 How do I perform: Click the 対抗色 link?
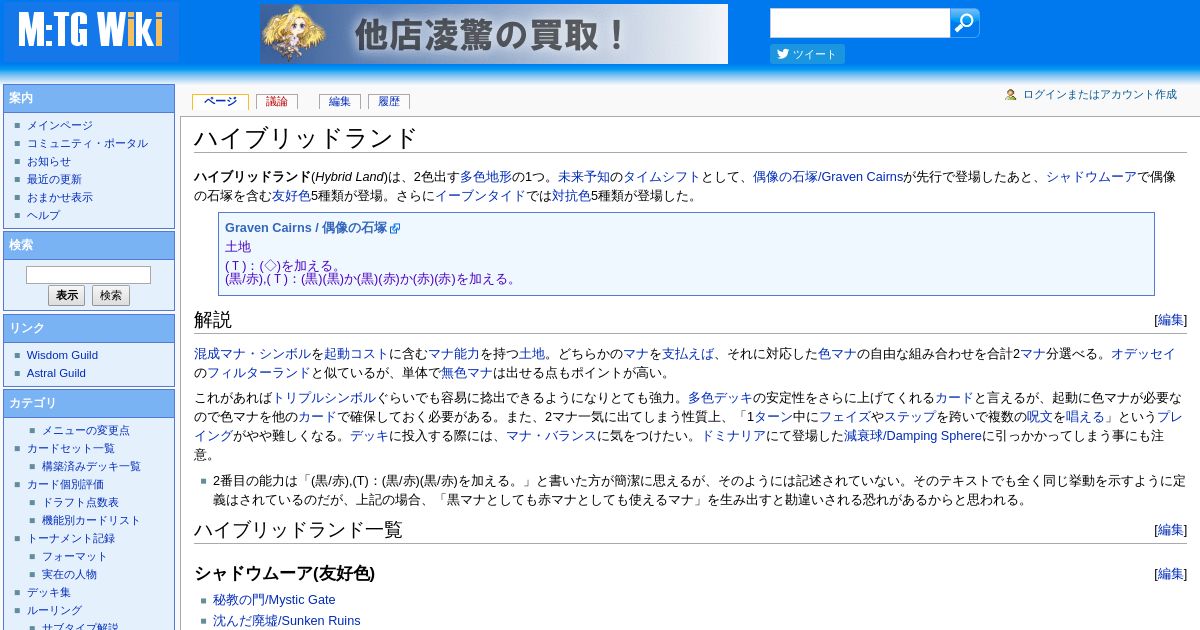(x=571, y=196)
